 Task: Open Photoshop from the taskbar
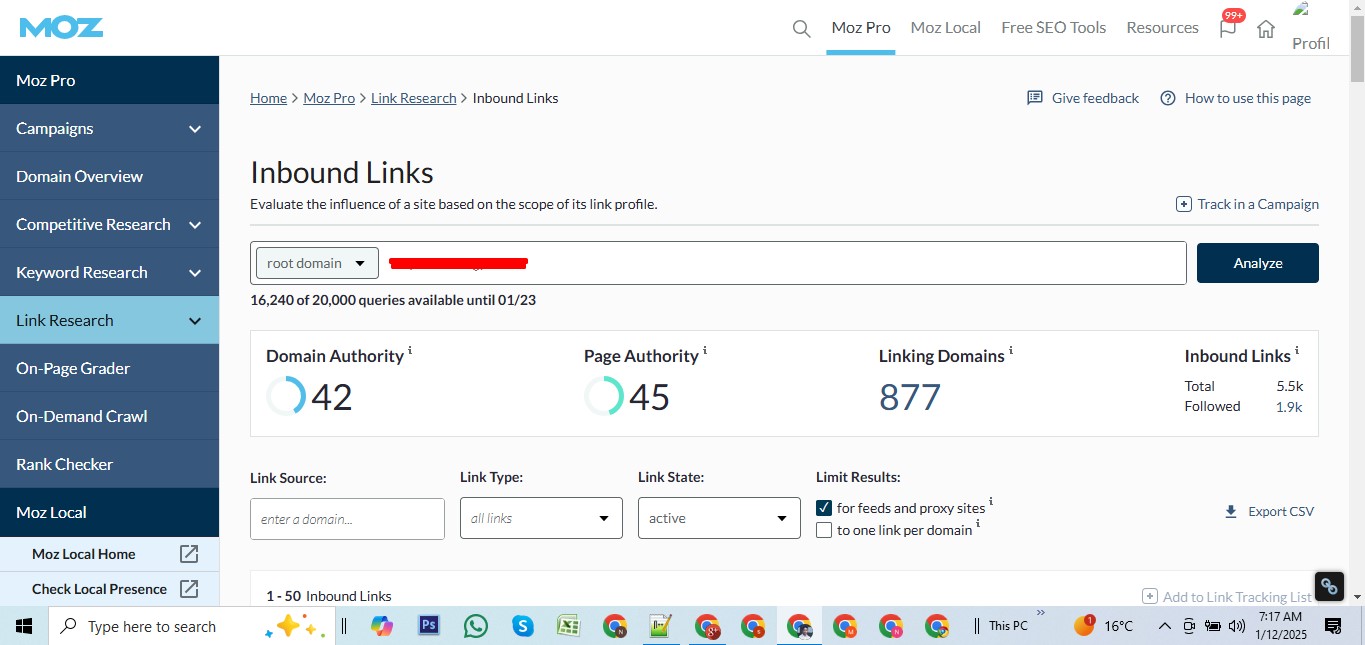pyautogui.click(x=429, y=626)
